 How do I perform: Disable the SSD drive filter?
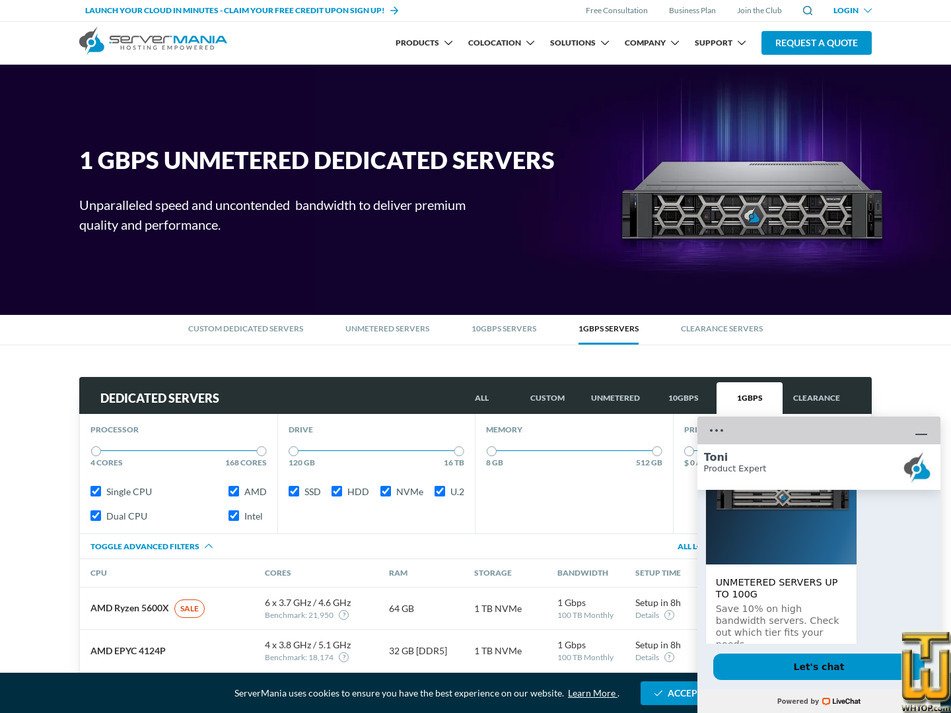[x=294, y=491]
